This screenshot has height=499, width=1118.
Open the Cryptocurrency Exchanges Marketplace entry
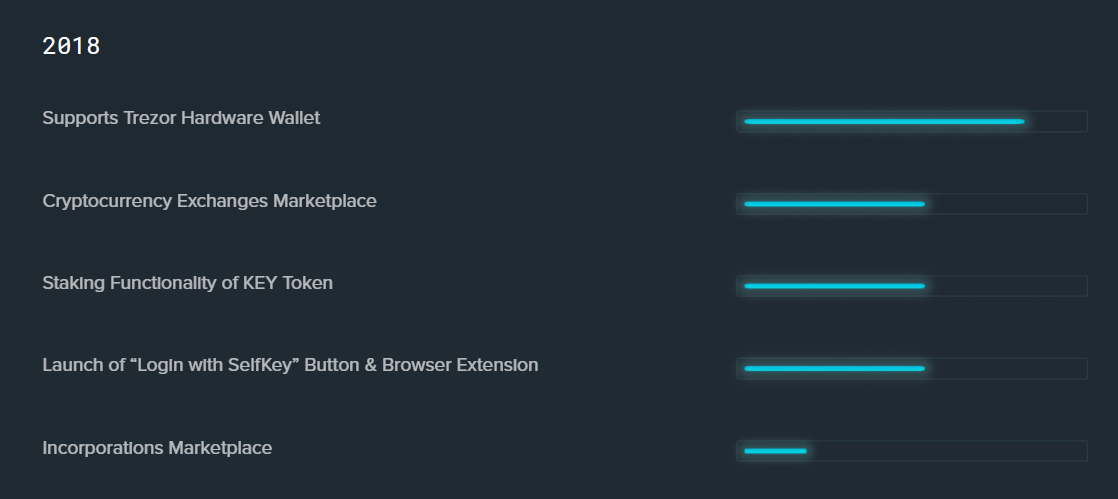(x=210, y=202)
